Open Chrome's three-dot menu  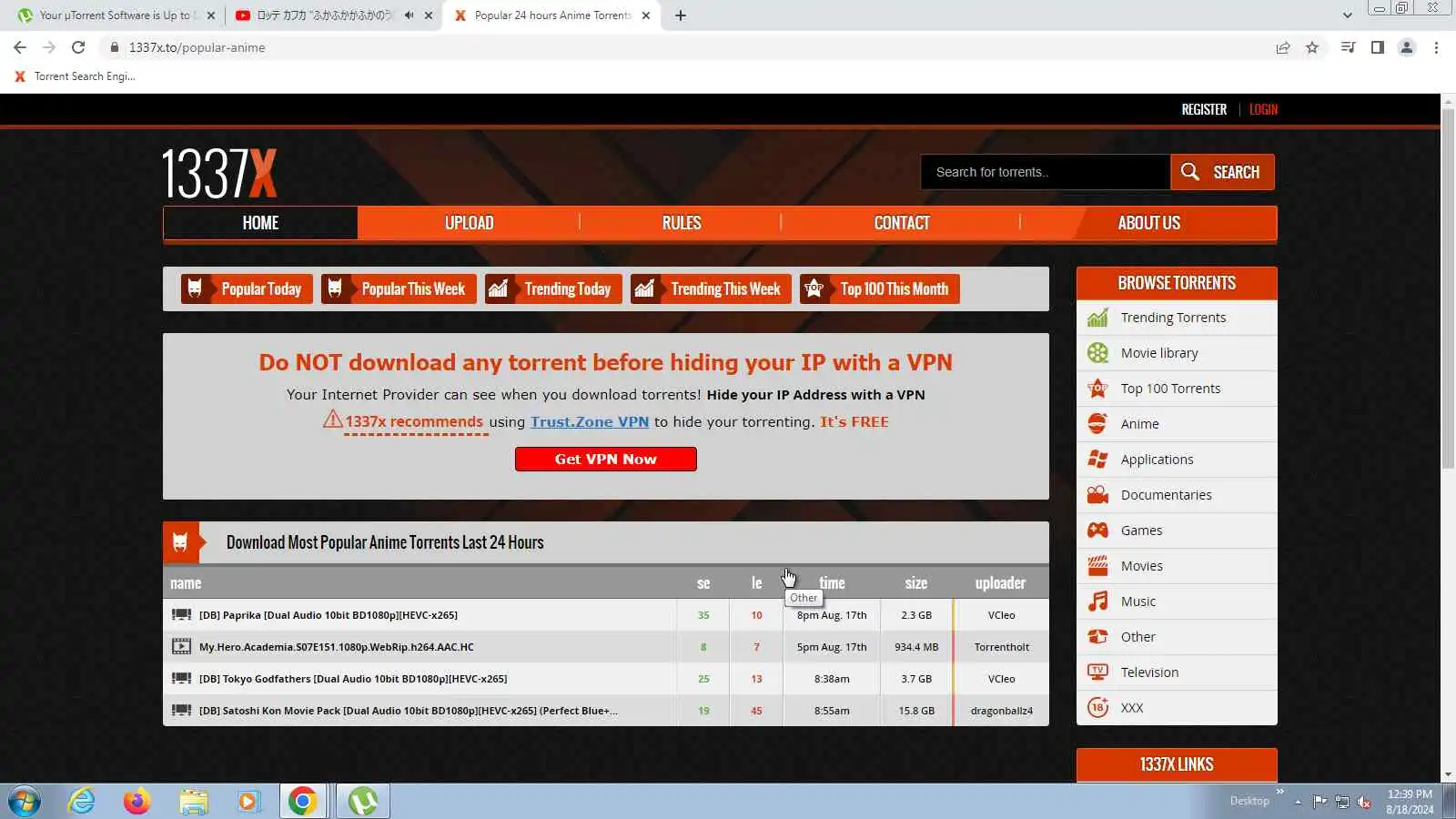[x=1436, y=47]
